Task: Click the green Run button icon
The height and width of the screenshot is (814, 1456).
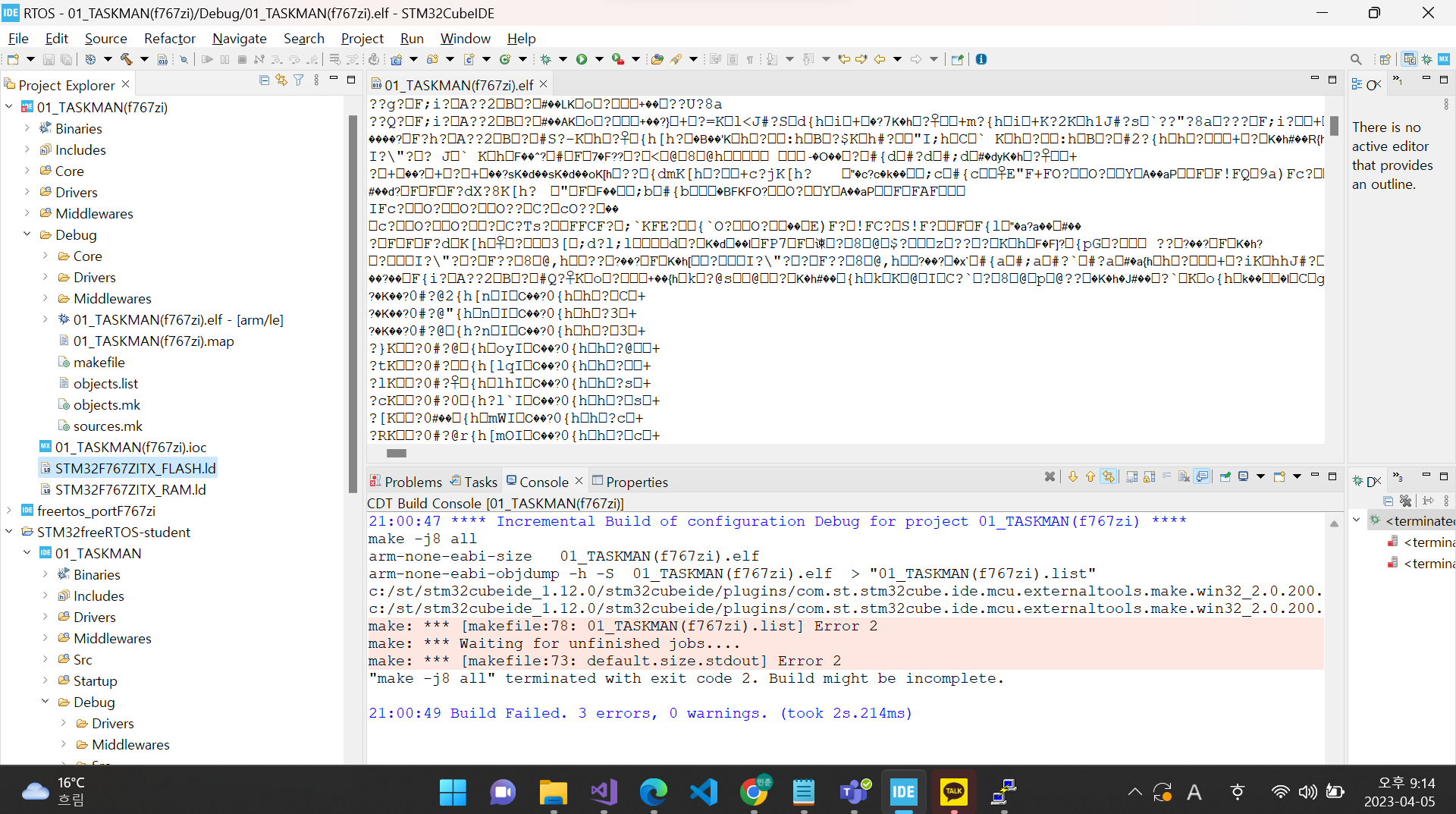Action: [582, 59]
